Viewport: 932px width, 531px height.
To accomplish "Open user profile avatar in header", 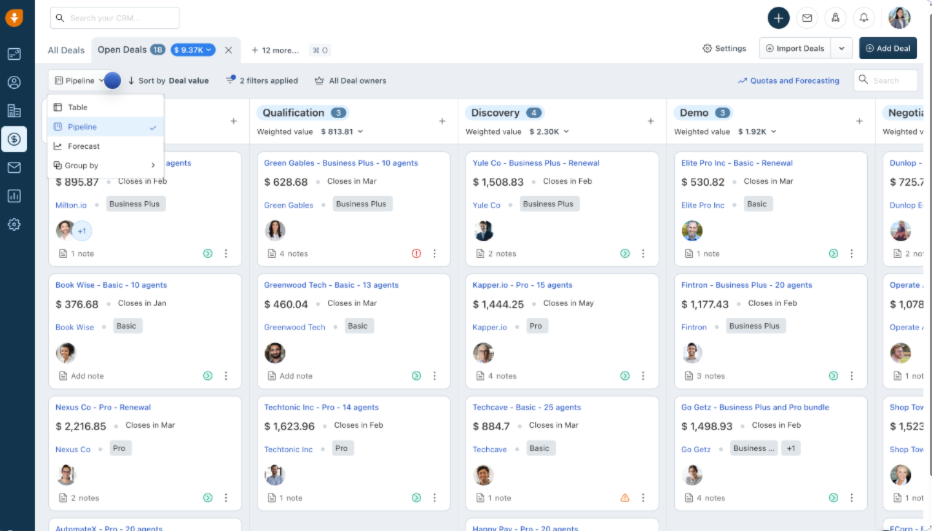I will click(x=899, y=18).
